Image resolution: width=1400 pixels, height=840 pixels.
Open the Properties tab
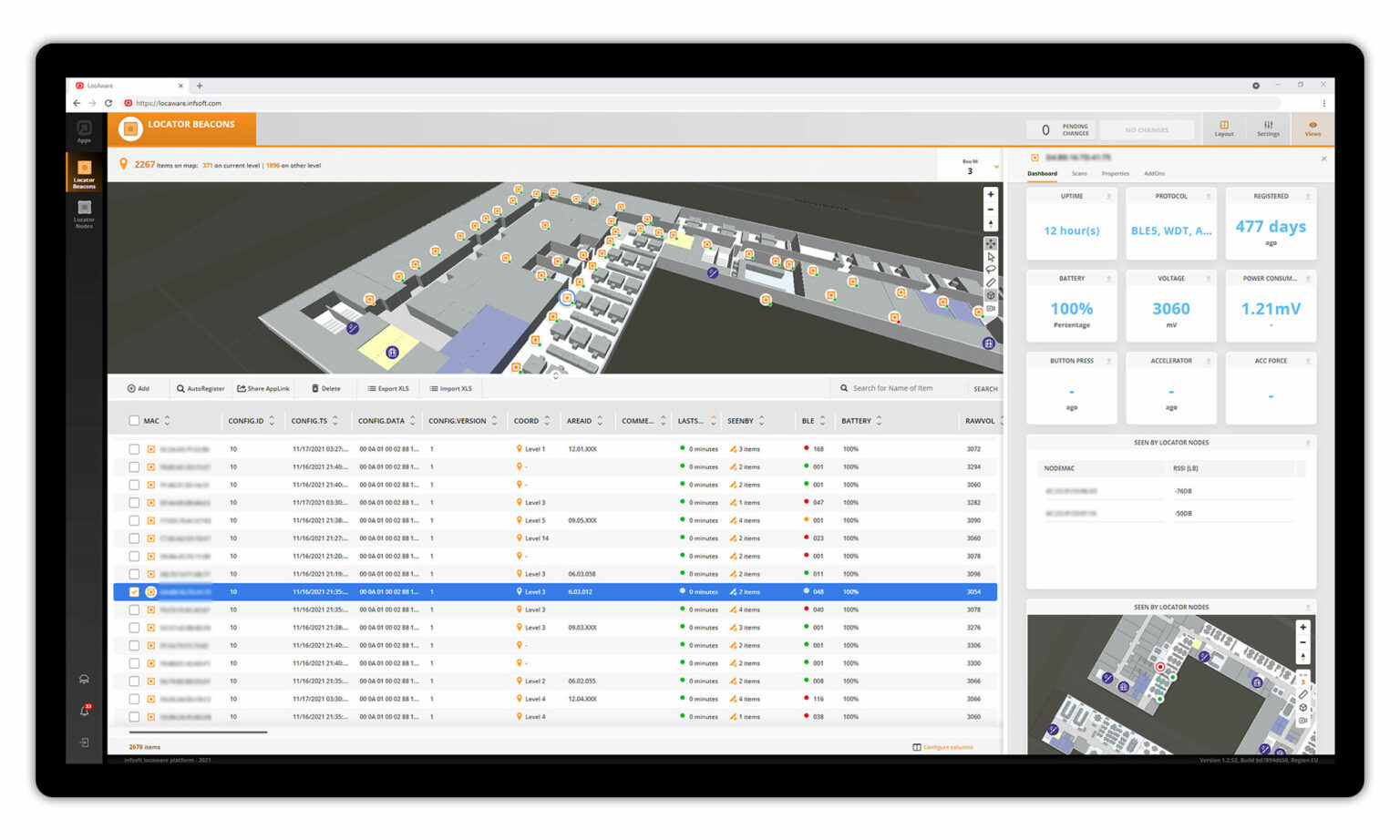[x=1116, y=173]
